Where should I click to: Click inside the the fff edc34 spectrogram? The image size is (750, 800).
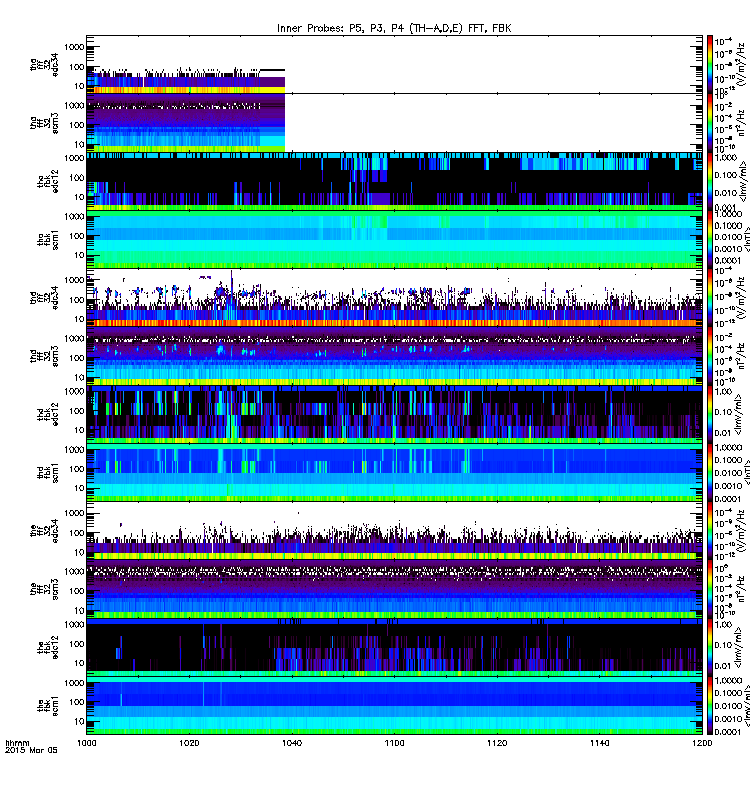[x=394, y=531]
